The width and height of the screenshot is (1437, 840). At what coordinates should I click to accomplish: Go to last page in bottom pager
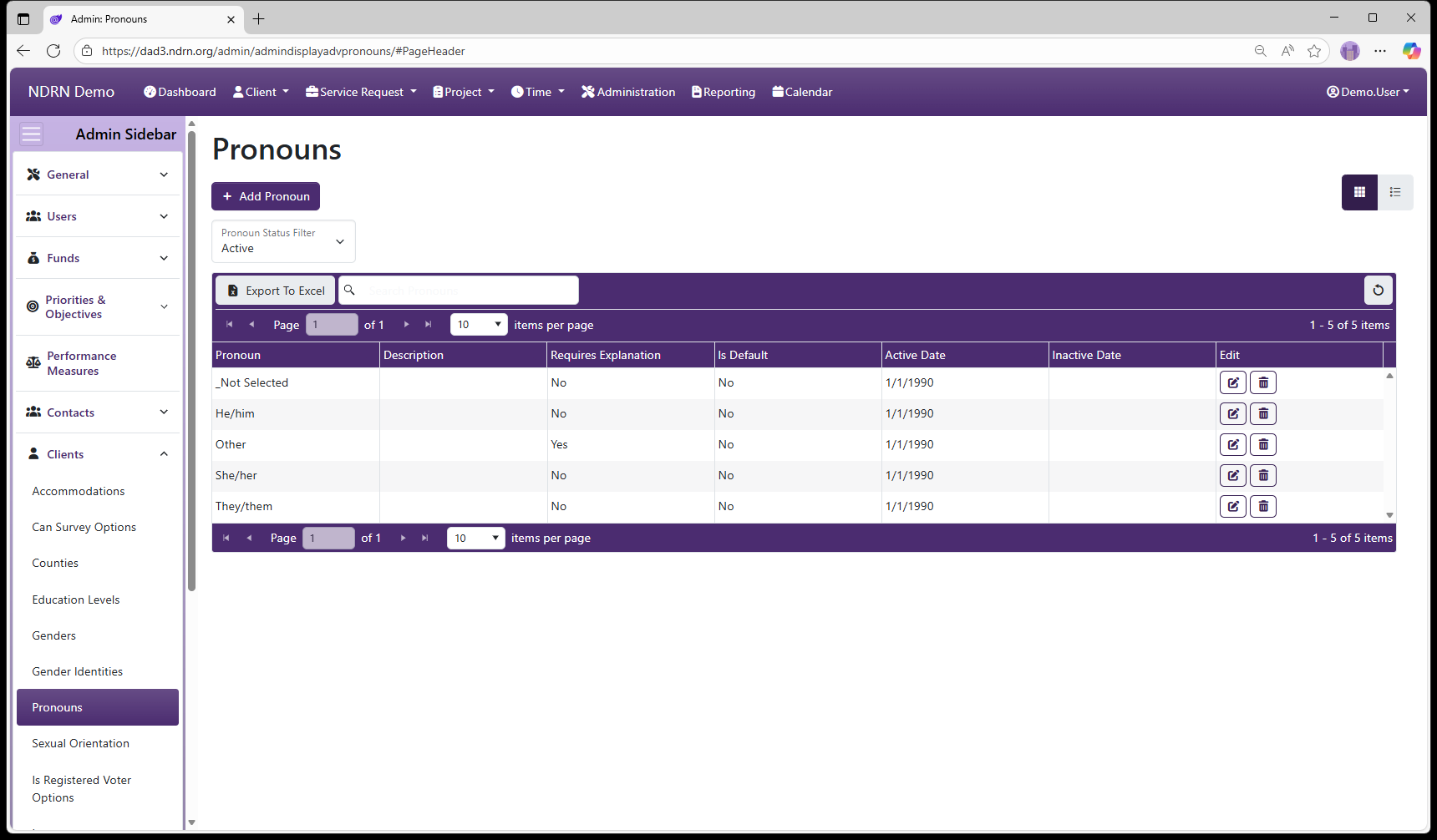(x=424, y=538)
